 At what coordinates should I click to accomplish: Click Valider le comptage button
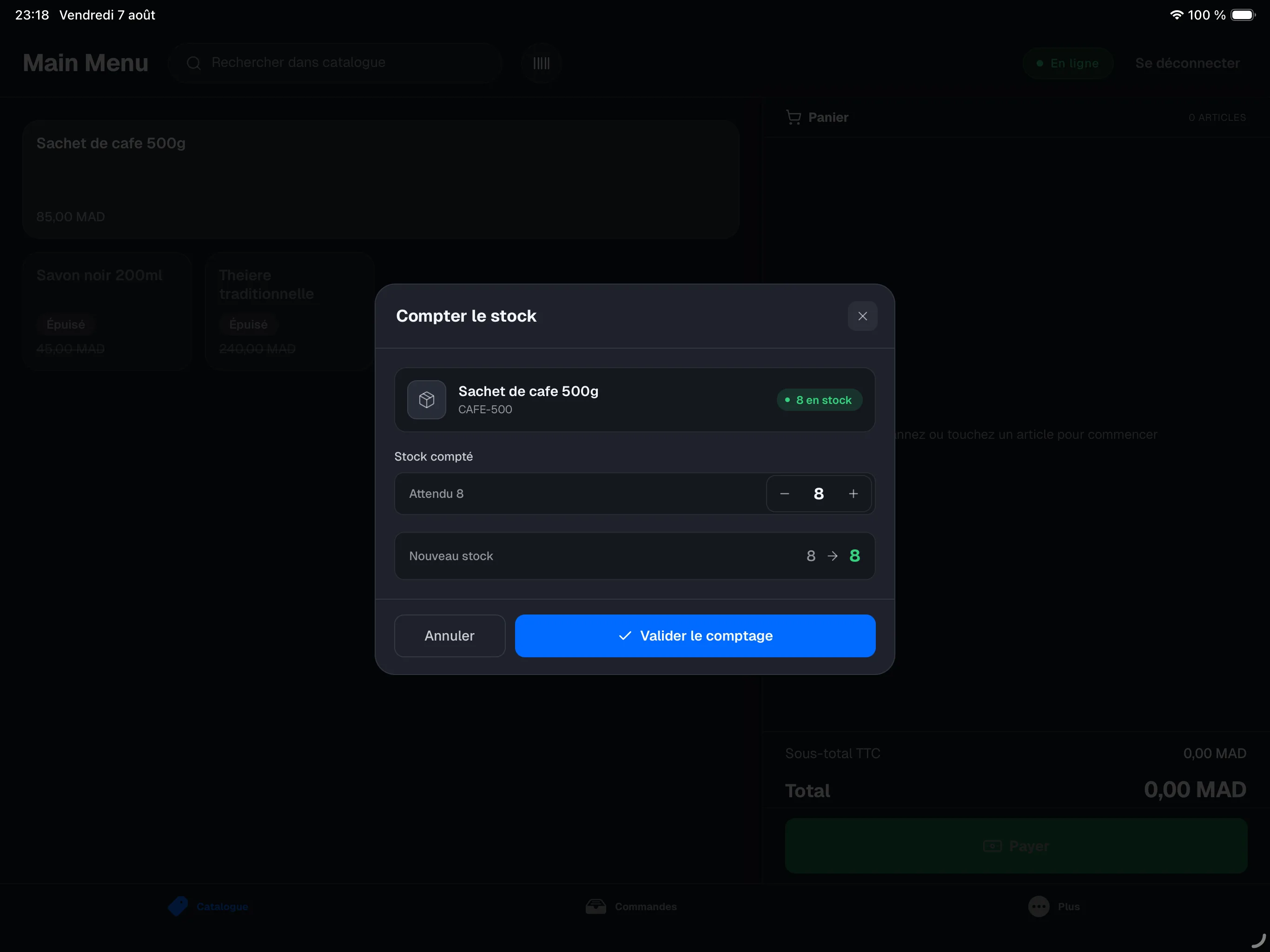click(695, 635)
